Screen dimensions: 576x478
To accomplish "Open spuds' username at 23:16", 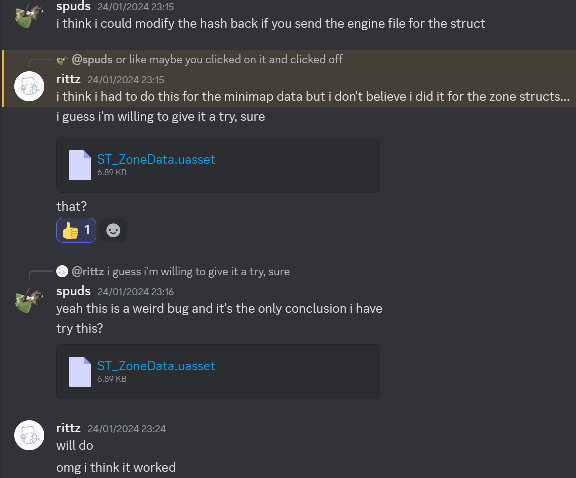I will click(73, 291).
